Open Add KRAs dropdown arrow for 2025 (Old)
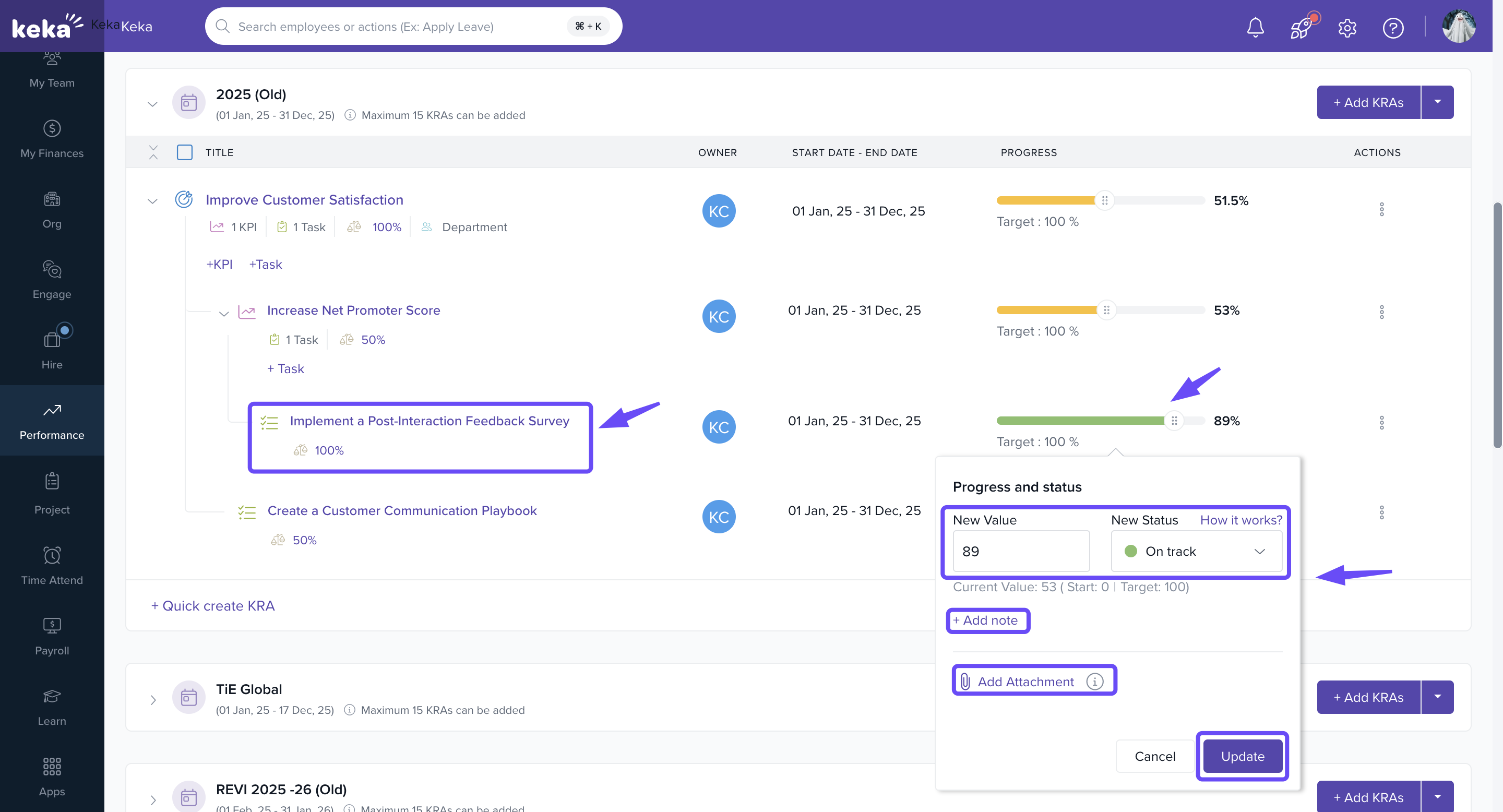The width and height of the screenshot is (1503, 812). coord(1437,102)
